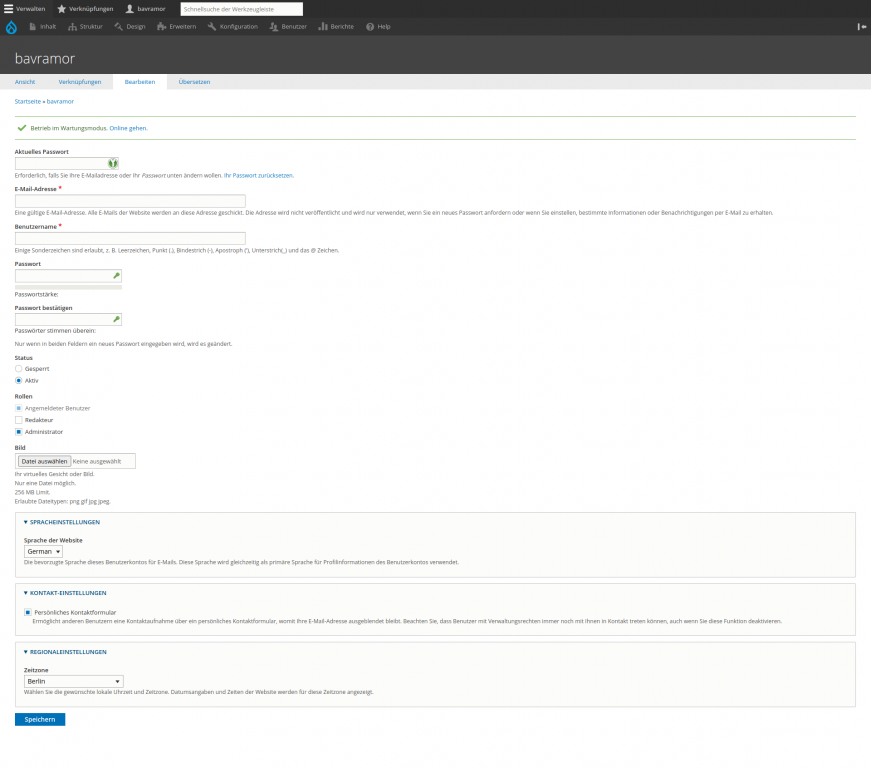Select the Gesperrt status radio button
The image size is (871, 768).
click(x=19, y=369)
